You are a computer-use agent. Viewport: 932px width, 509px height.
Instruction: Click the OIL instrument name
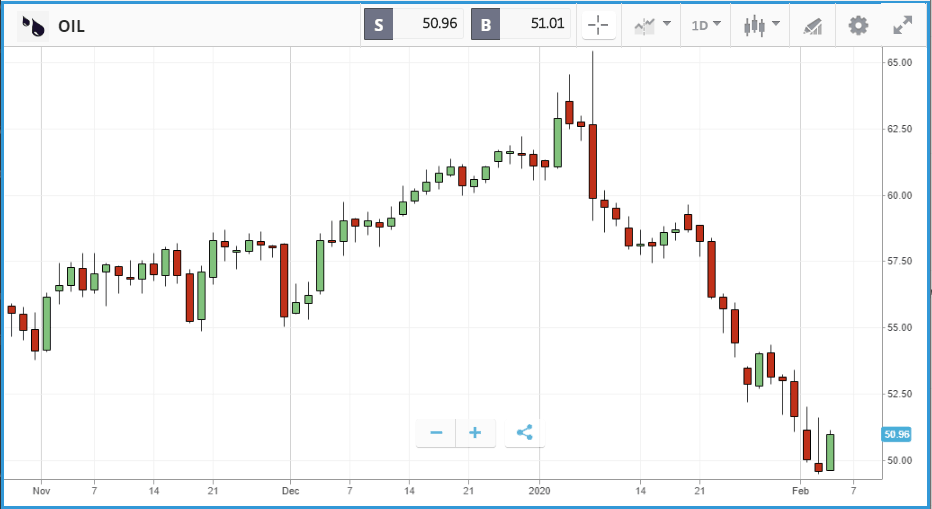[x=71, y=27]
